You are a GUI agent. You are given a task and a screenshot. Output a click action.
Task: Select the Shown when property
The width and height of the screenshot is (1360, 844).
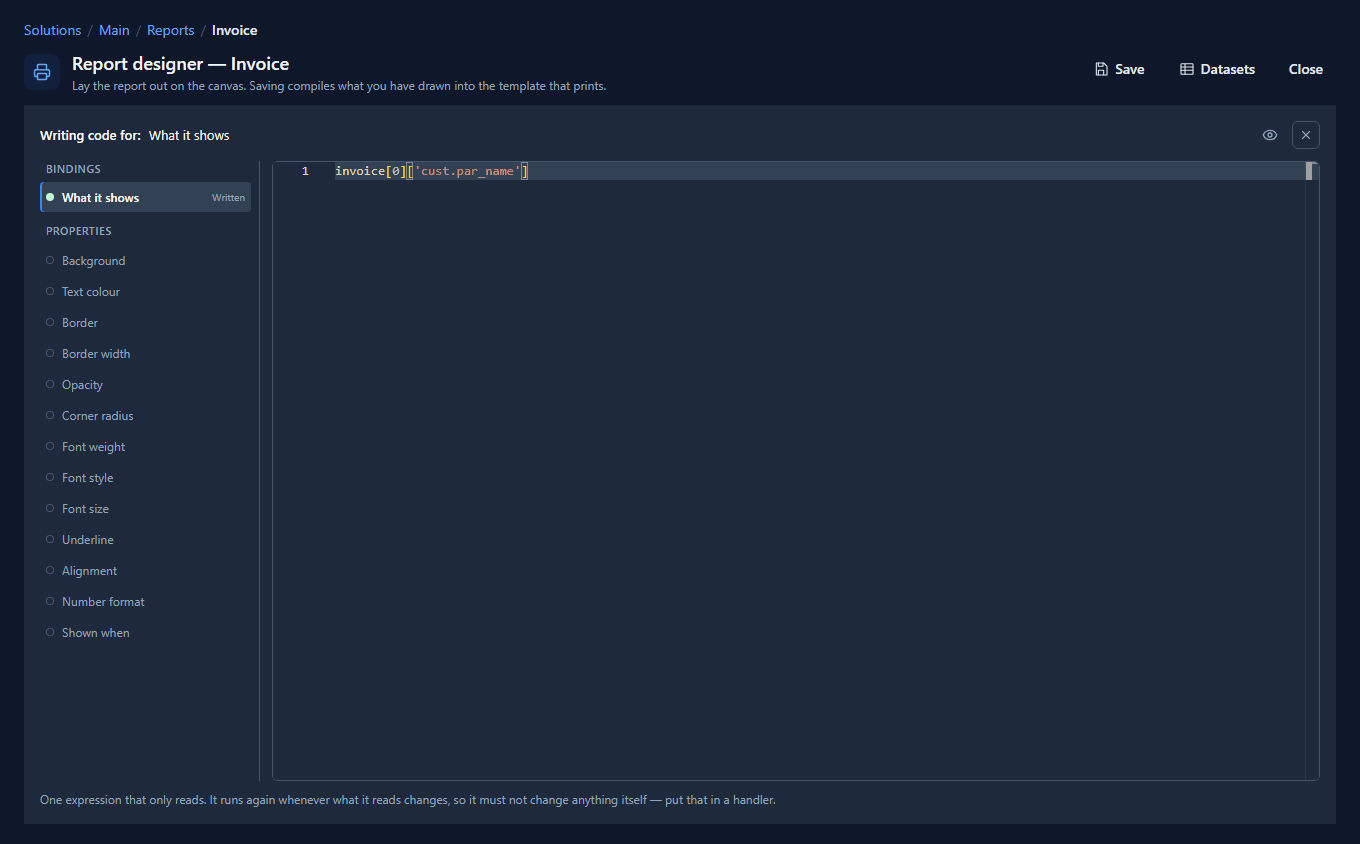[x=145, y=632]
